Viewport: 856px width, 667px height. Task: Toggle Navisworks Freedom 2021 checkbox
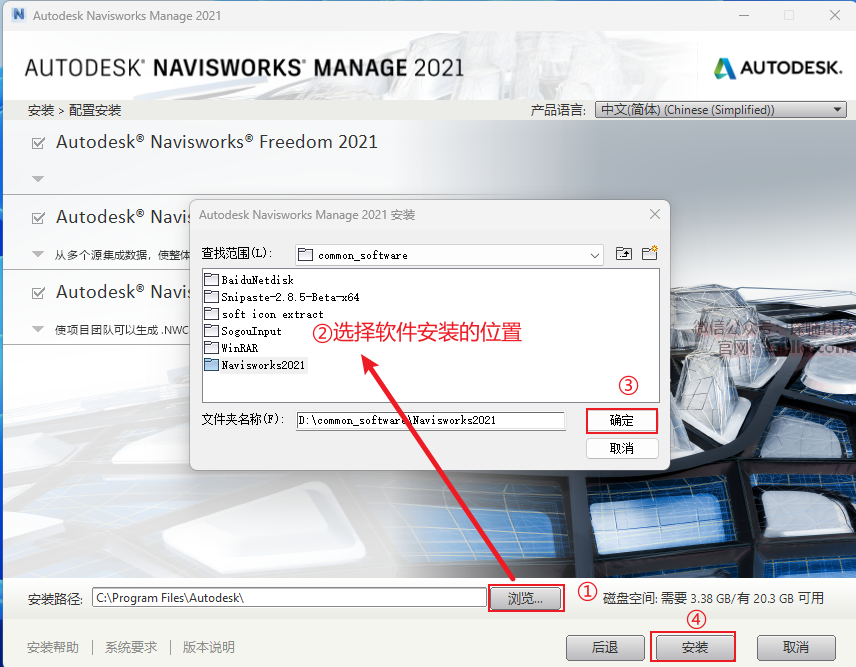[x=38, y=144]
